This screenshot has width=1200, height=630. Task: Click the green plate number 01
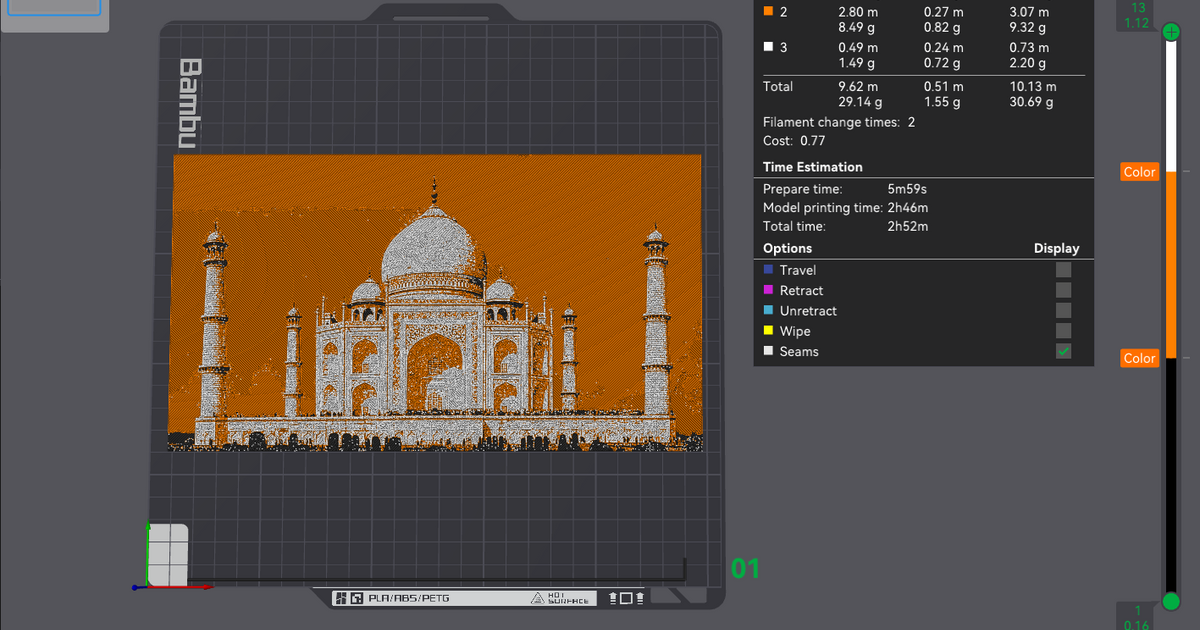pyautogui.click(x=746, y=569)
